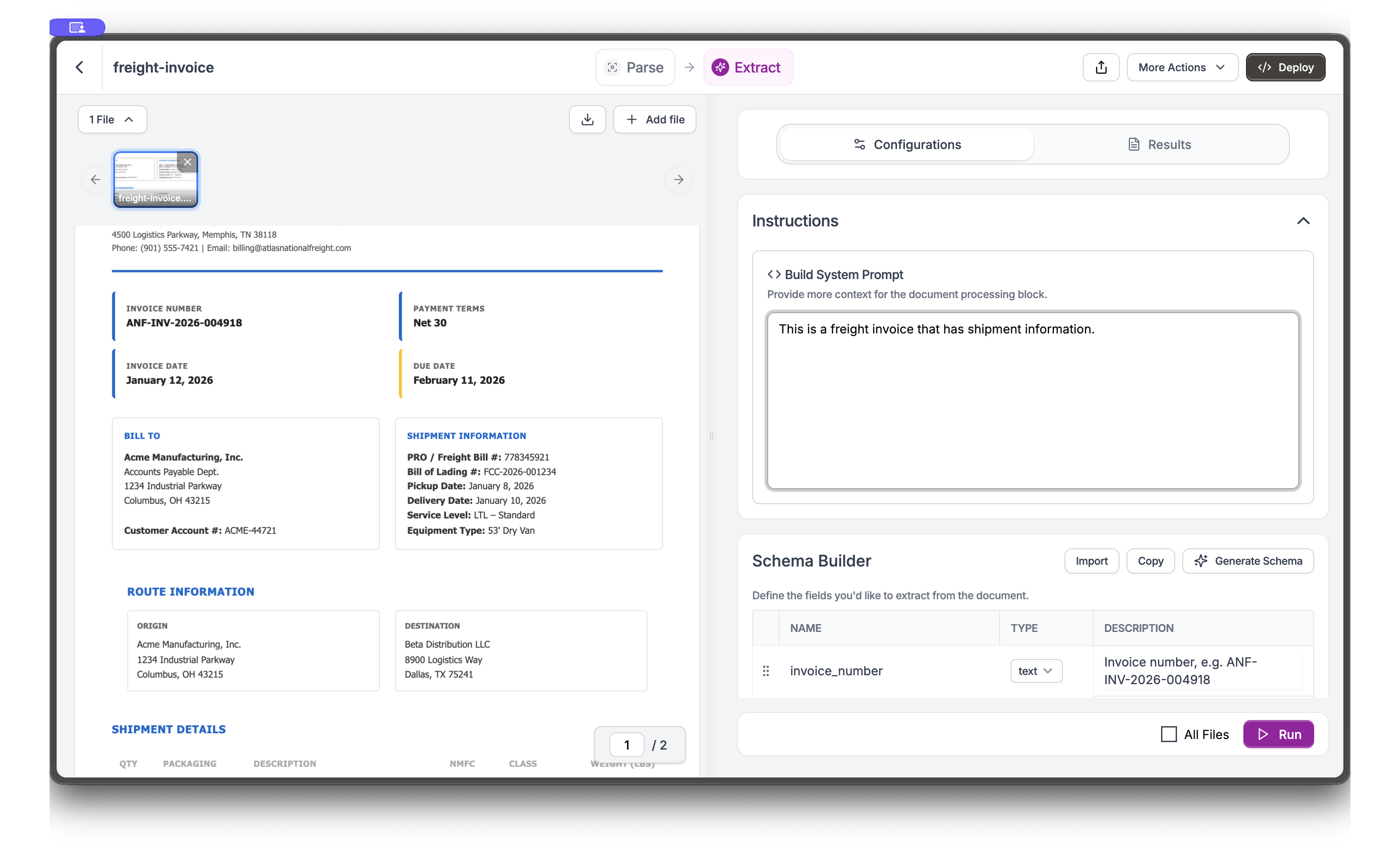1400x850 pixels.
Task: Remove the freight-invoice thumbnail via its X
Action: (x=188, y=162)
